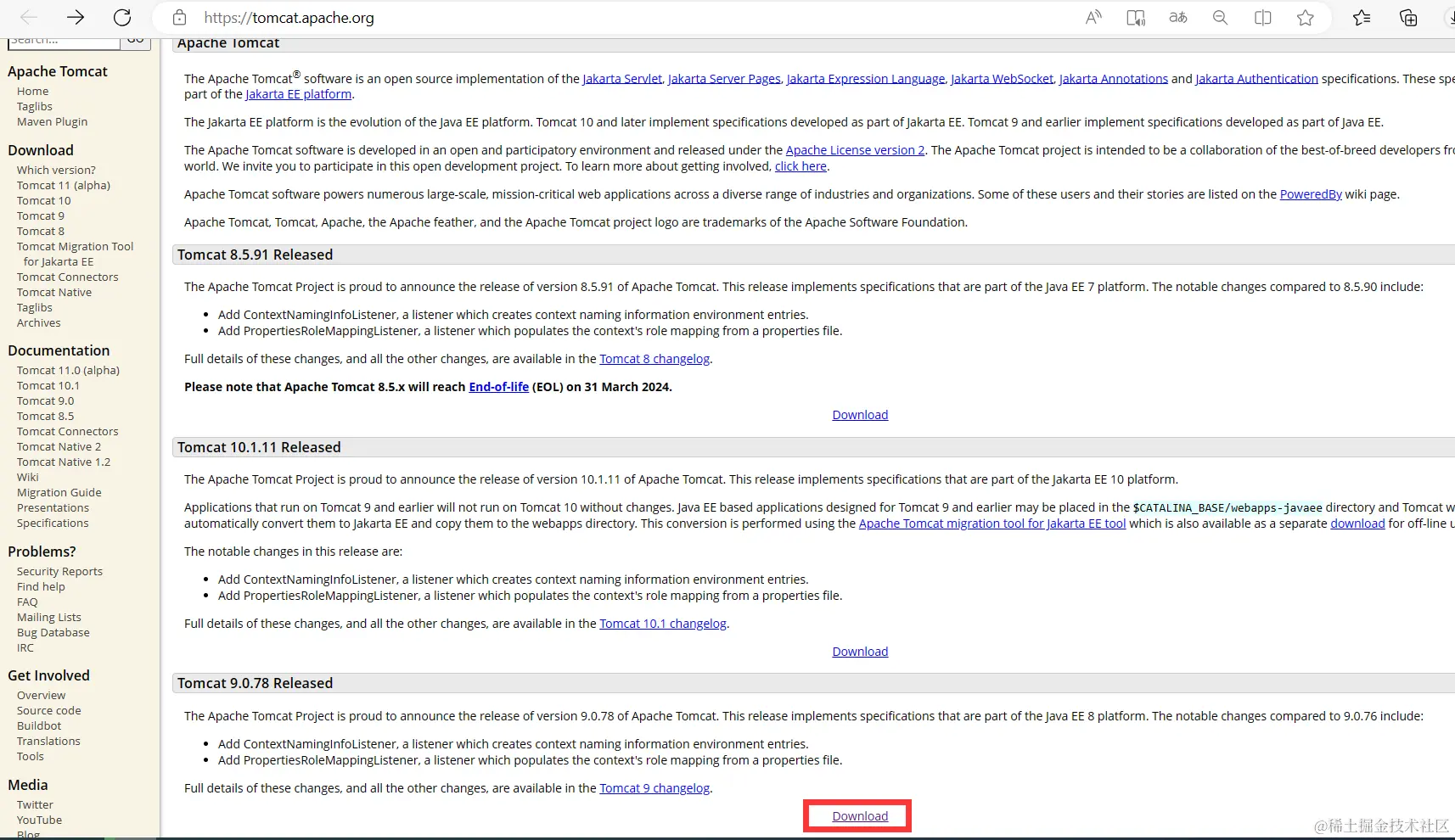Click the browser forward arrow
1455x840 pixels.
76,17
